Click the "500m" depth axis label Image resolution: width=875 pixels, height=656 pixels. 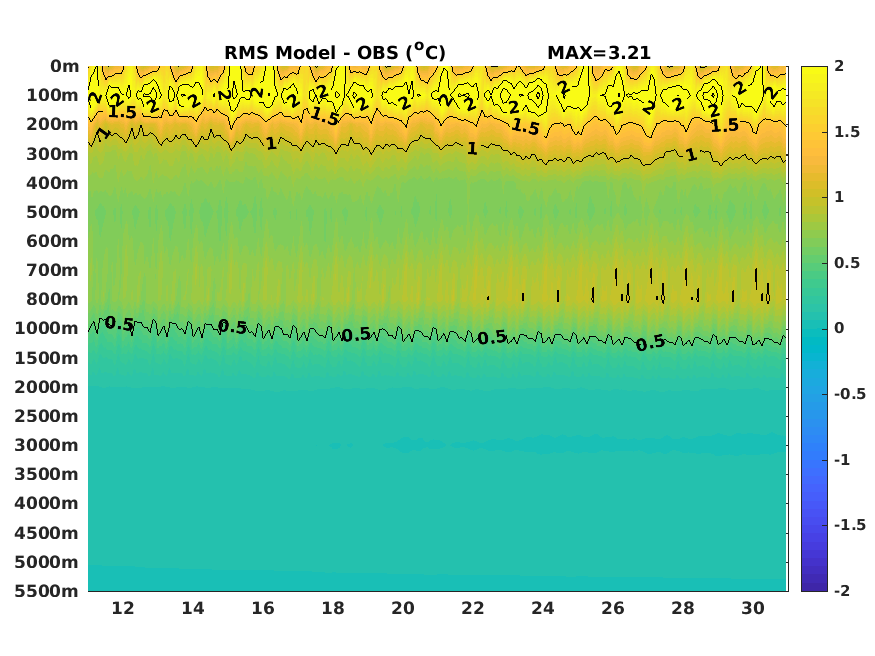click(x=52, y=212)
